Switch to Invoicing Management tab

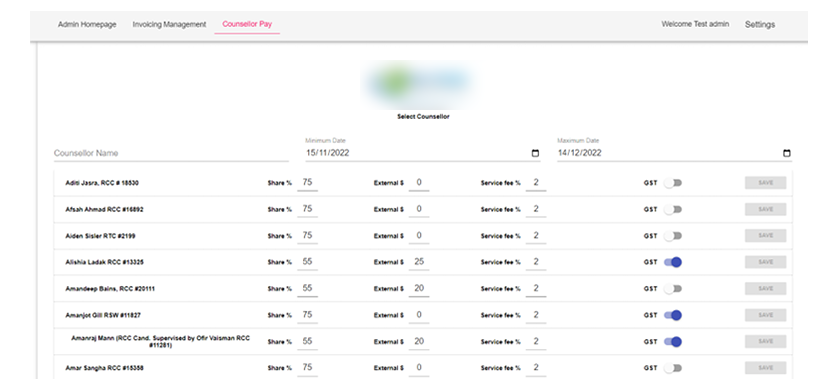(169, 24)
